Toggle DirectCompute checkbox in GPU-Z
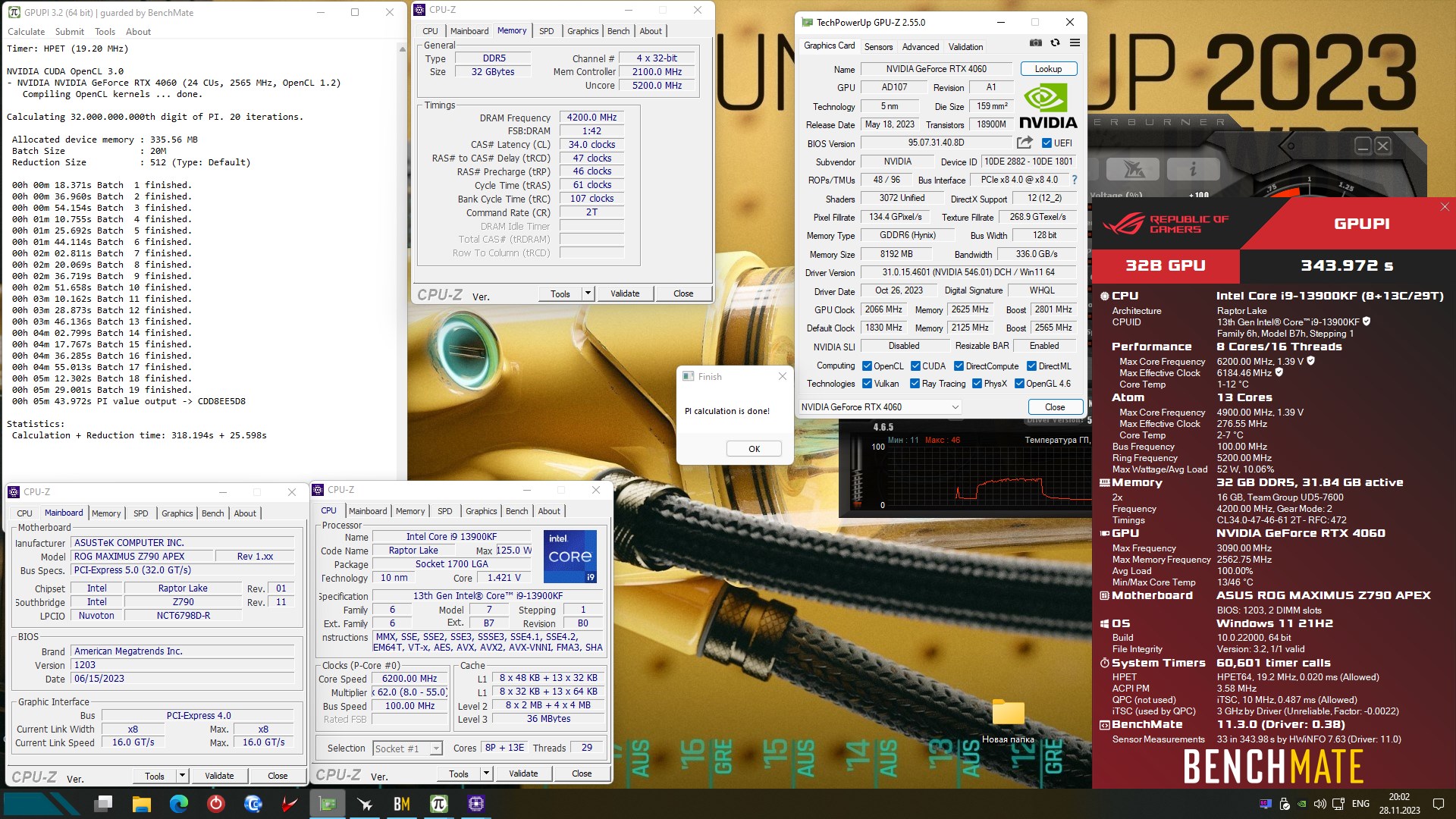 pyautogui.click(x=959, y=366)
